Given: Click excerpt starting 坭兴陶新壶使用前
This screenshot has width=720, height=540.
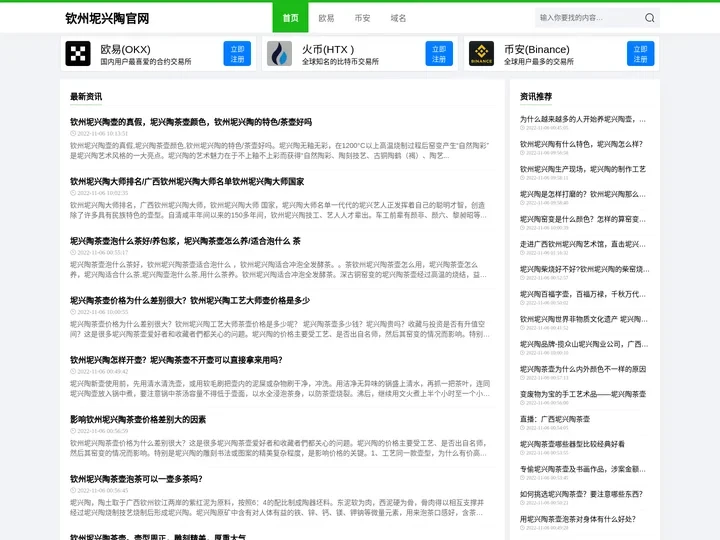Looking at the screenshot, I should pos(280,388).
